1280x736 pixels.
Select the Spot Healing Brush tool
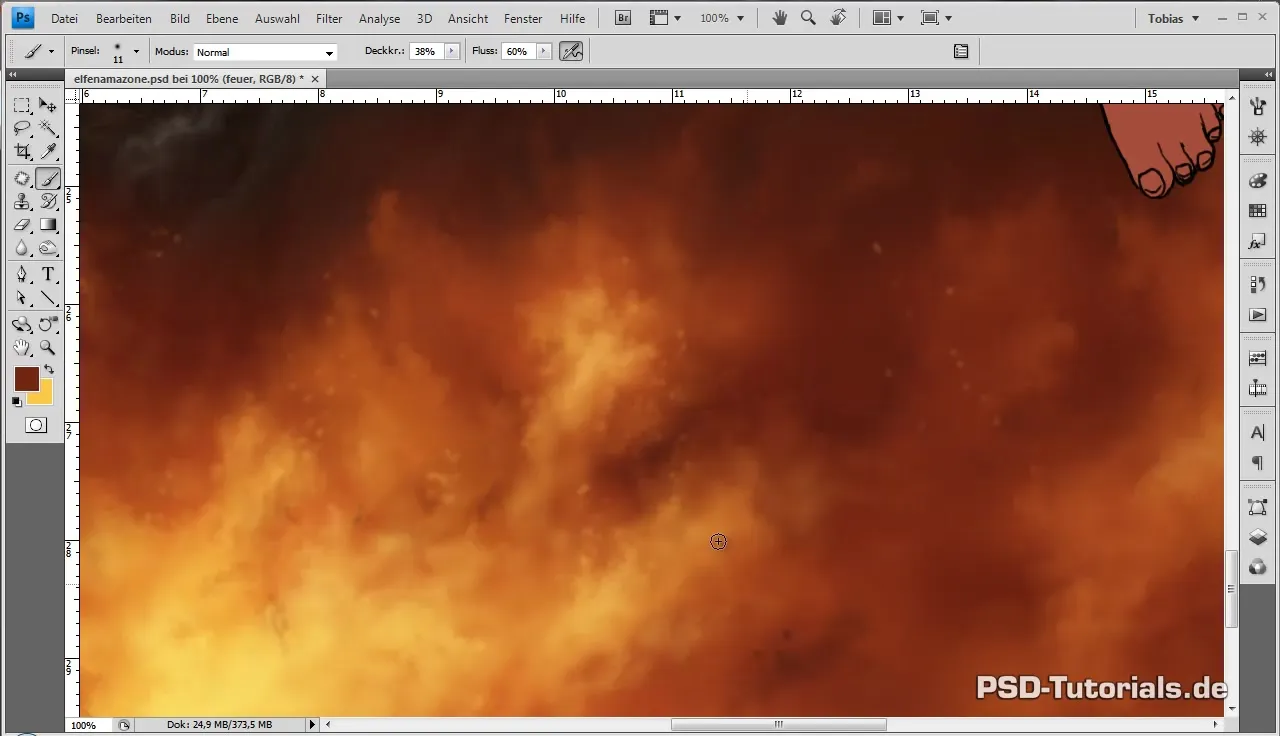coord(21,178)
